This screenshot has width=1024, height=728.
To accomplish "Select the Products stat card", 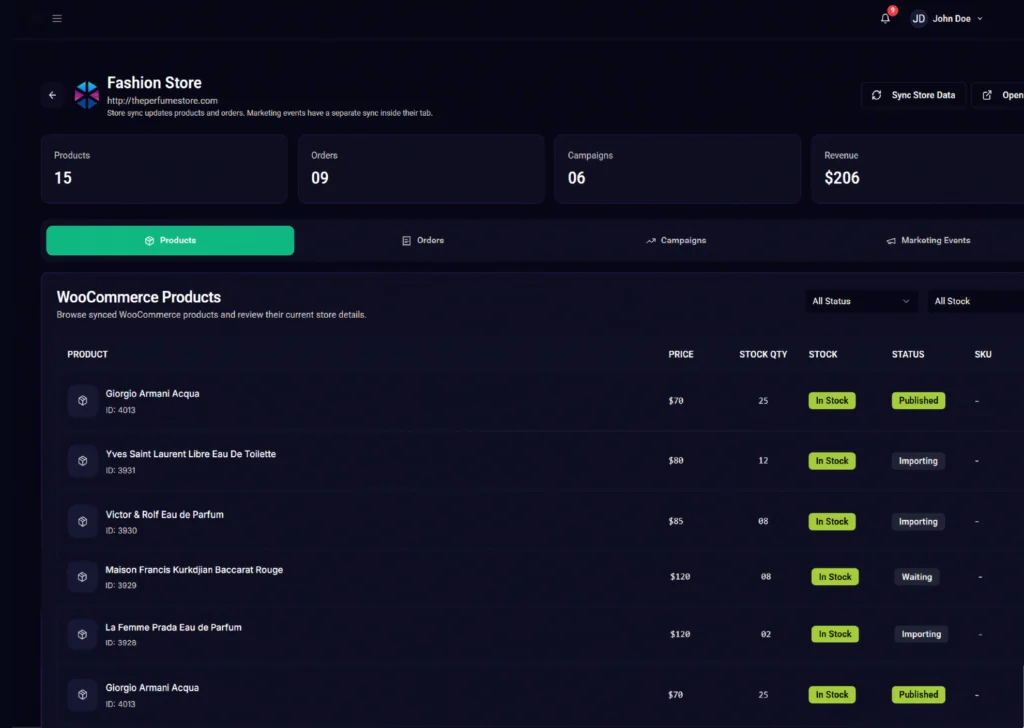I will pos(165,169).
